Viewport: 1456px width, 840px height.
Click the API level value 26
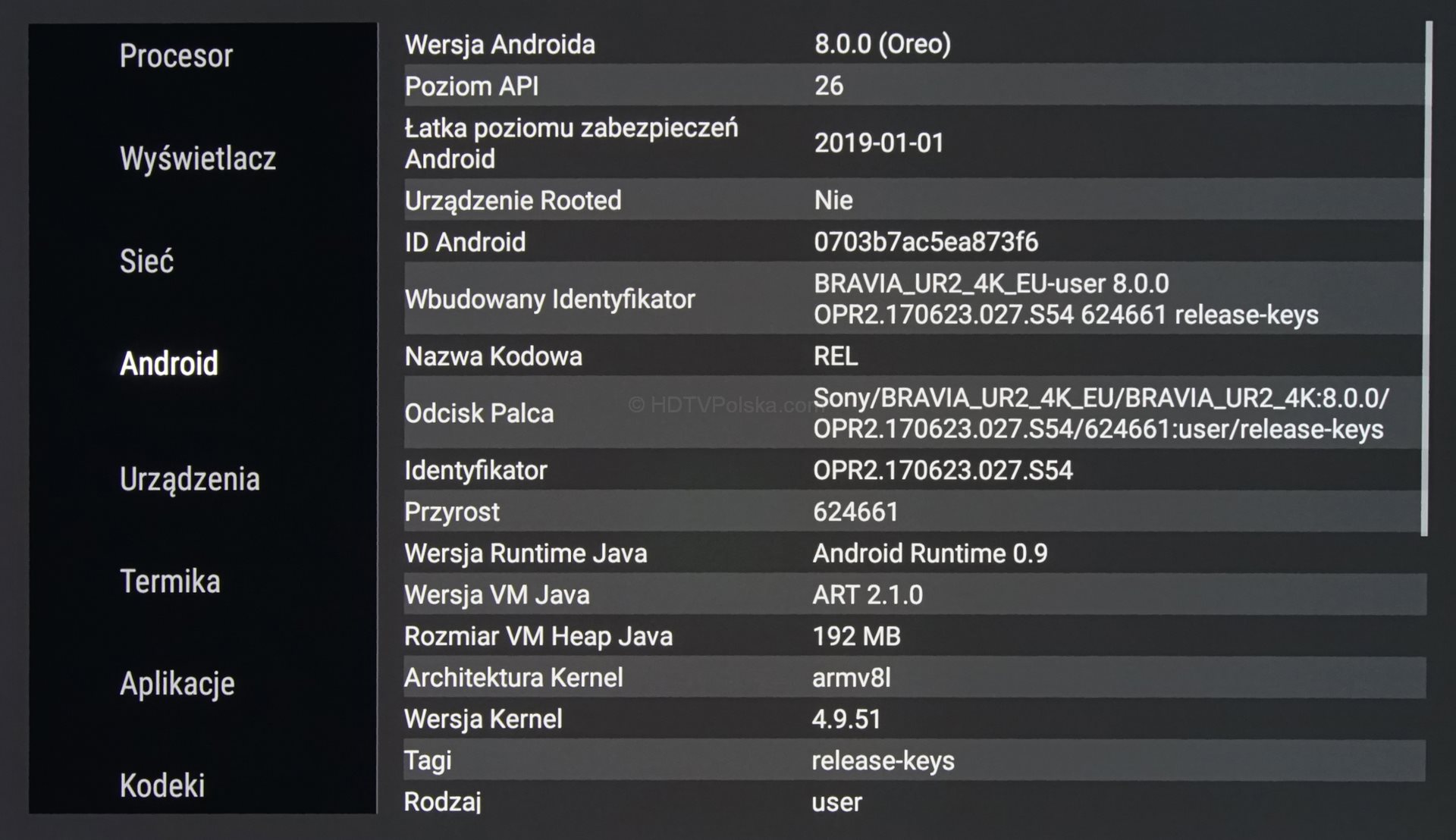click(829, 86)
